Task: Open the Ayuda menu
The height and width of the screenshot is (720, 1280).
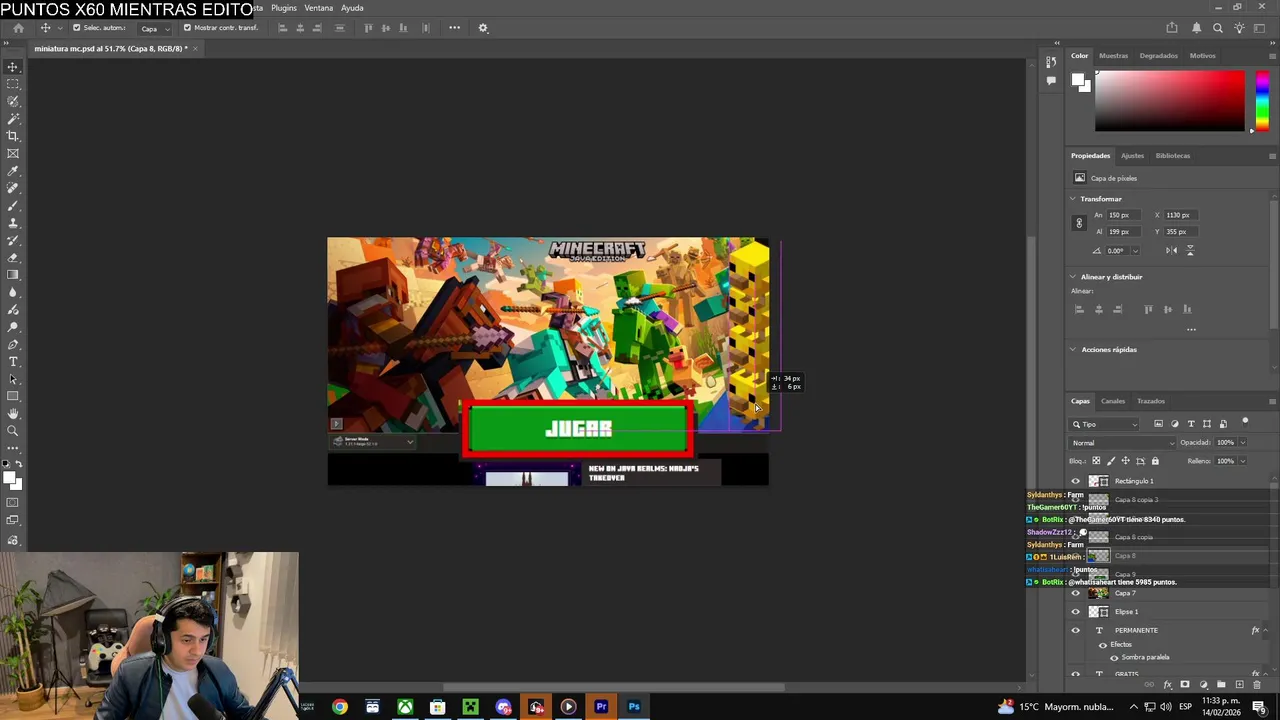Action: pyautogui.click(x=352, y=8)
